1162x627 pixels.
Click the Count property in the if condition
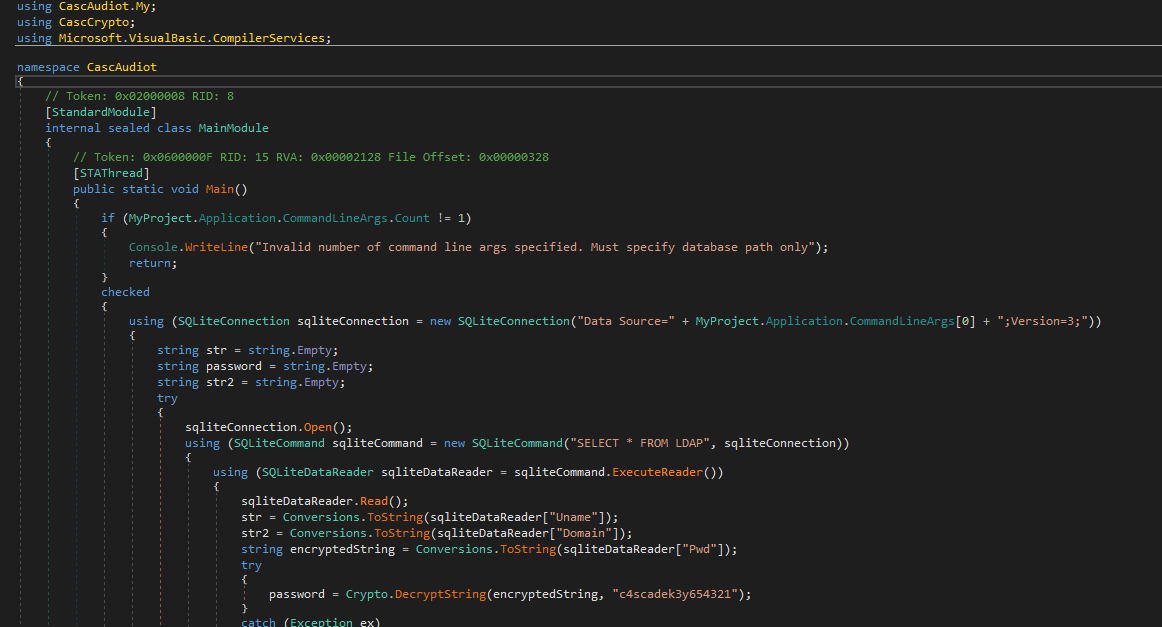[x=411, y=218]
